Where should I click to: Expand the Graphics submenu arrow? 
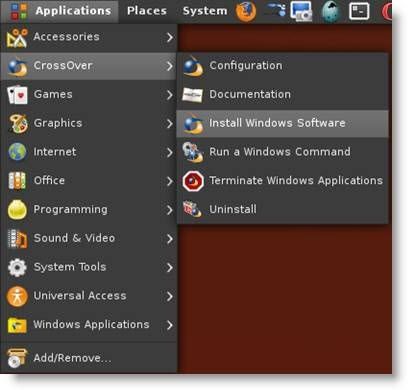[x=170, y=124]
